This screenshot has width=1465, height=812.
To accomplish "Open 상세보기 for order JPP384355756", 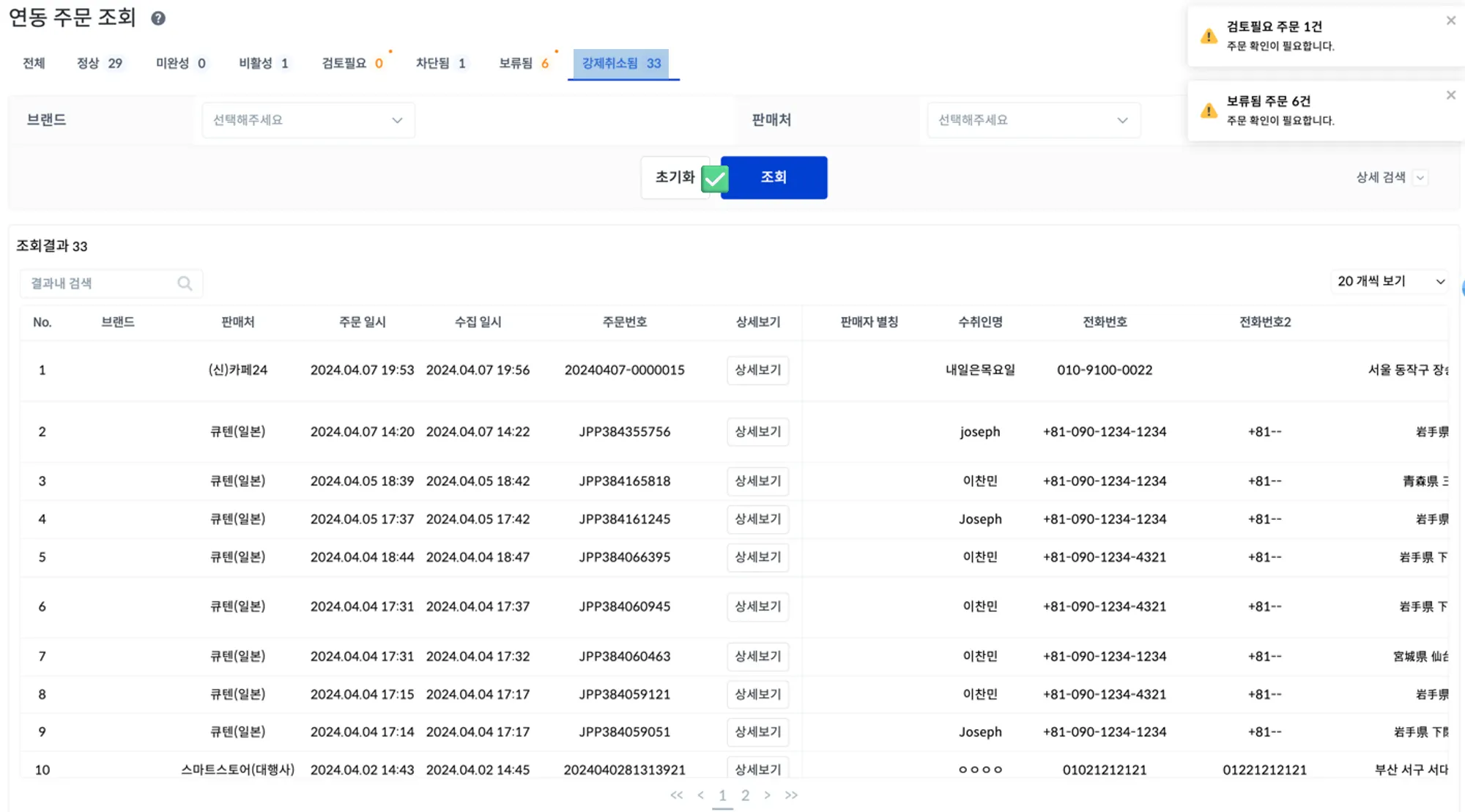I will click(x=757, y=432).
